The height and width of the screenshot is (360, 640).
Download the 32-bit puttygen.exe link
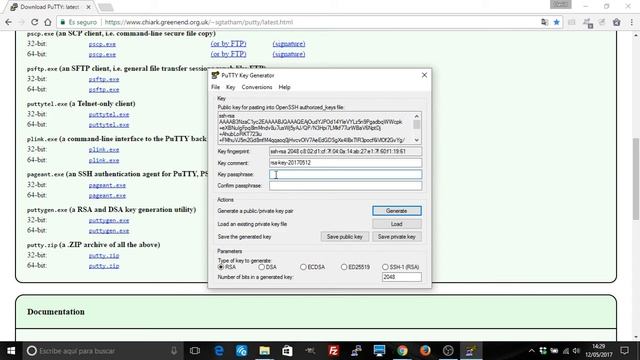tap(109, 220)
